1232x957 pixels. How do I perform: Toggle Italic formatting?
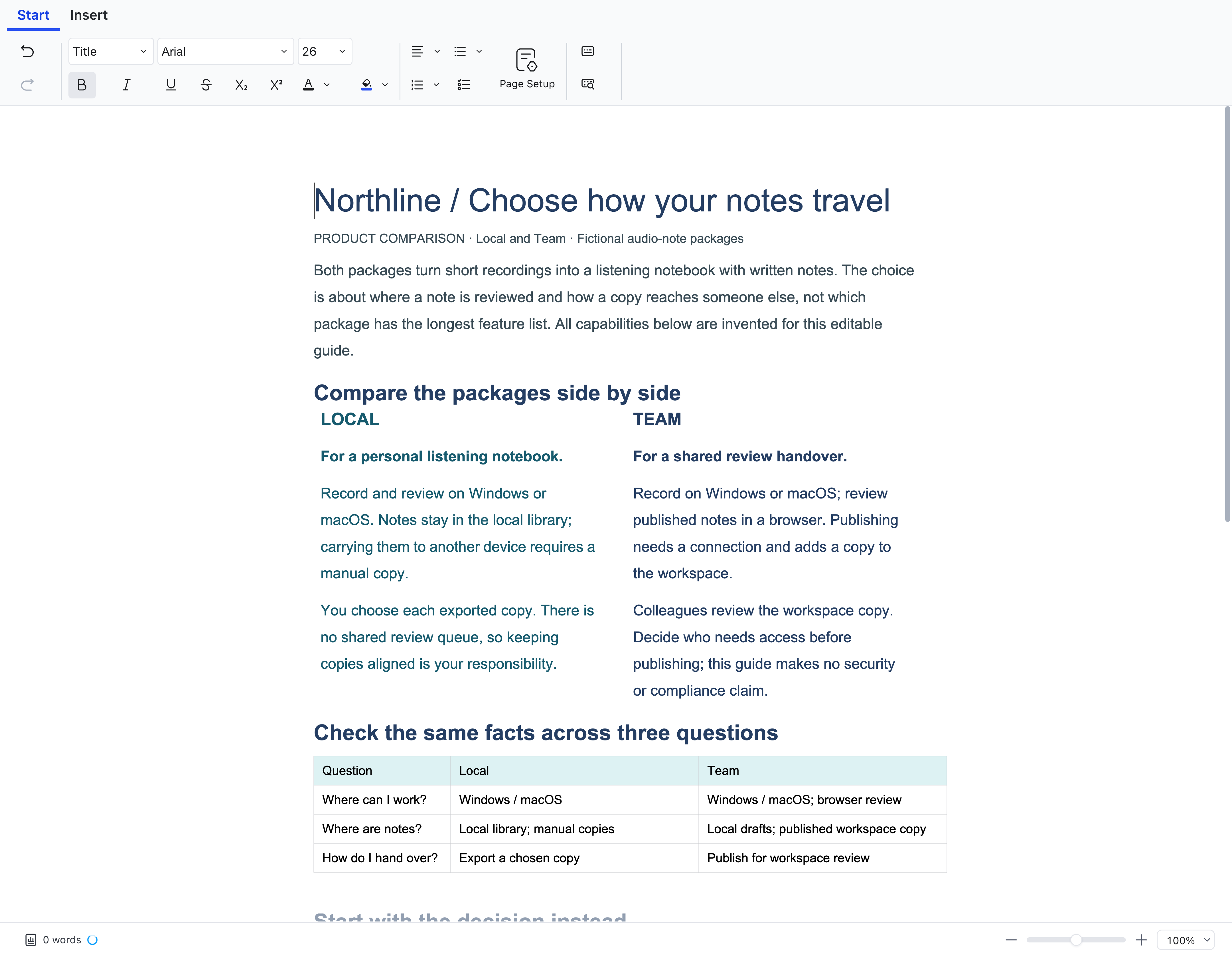[x=126, y=85]
